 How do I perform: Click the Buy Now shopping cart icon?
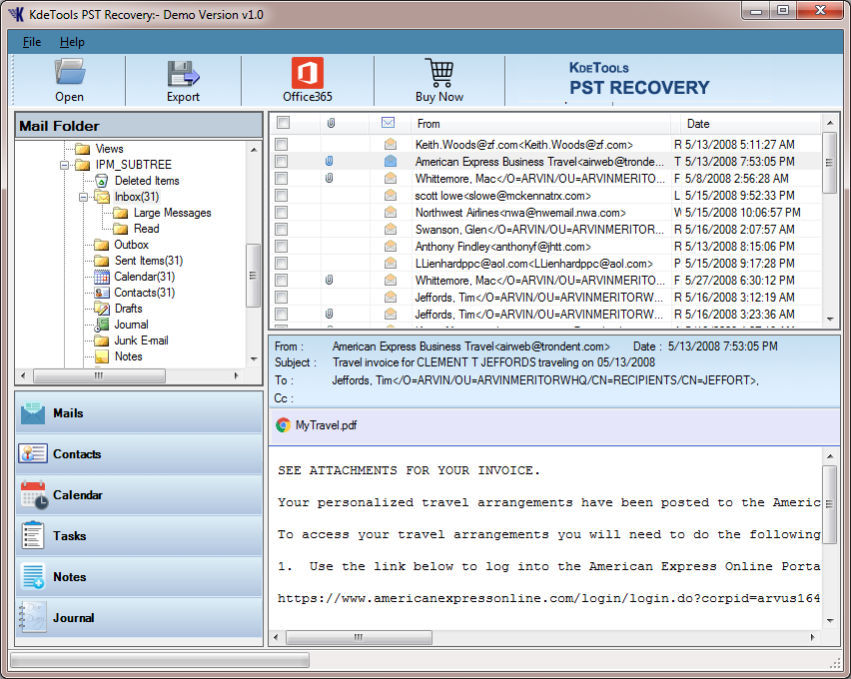coord(439,73)
